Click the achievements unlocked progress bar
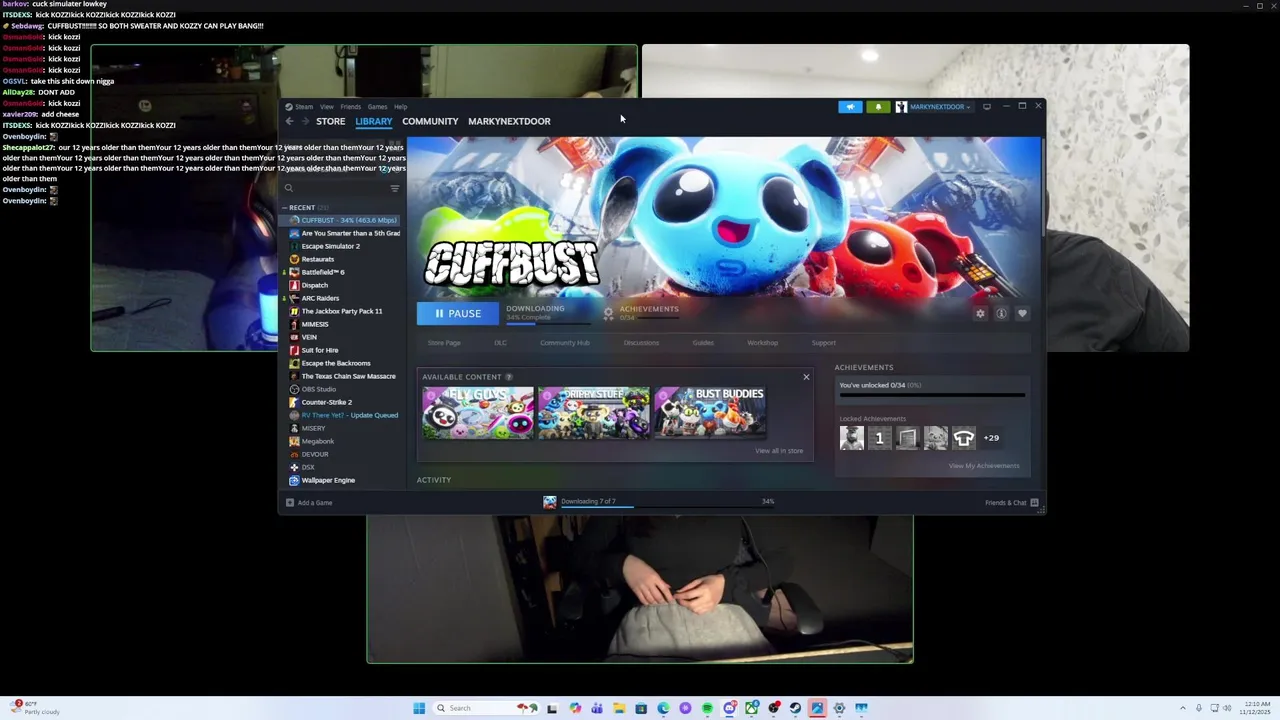The height and width of the screenshot is (720, 1280). [x=932, y=395]
